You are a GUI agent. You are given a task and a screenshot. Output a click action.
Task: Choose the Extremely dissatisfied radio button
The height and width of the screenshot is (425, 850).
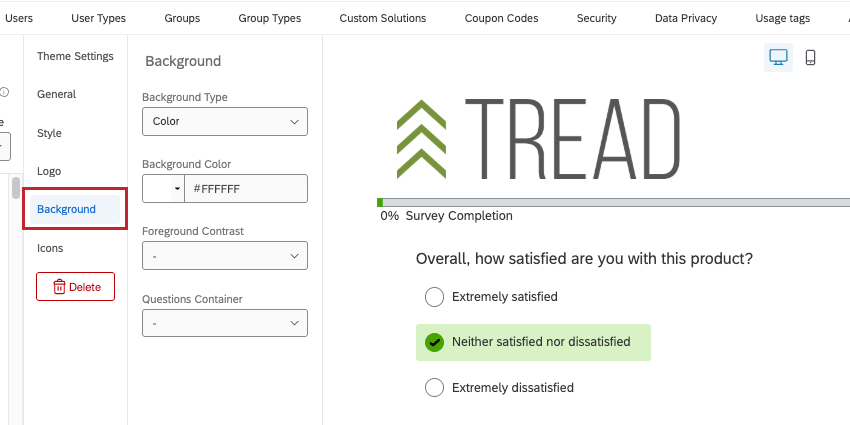(x=434, y=387)
